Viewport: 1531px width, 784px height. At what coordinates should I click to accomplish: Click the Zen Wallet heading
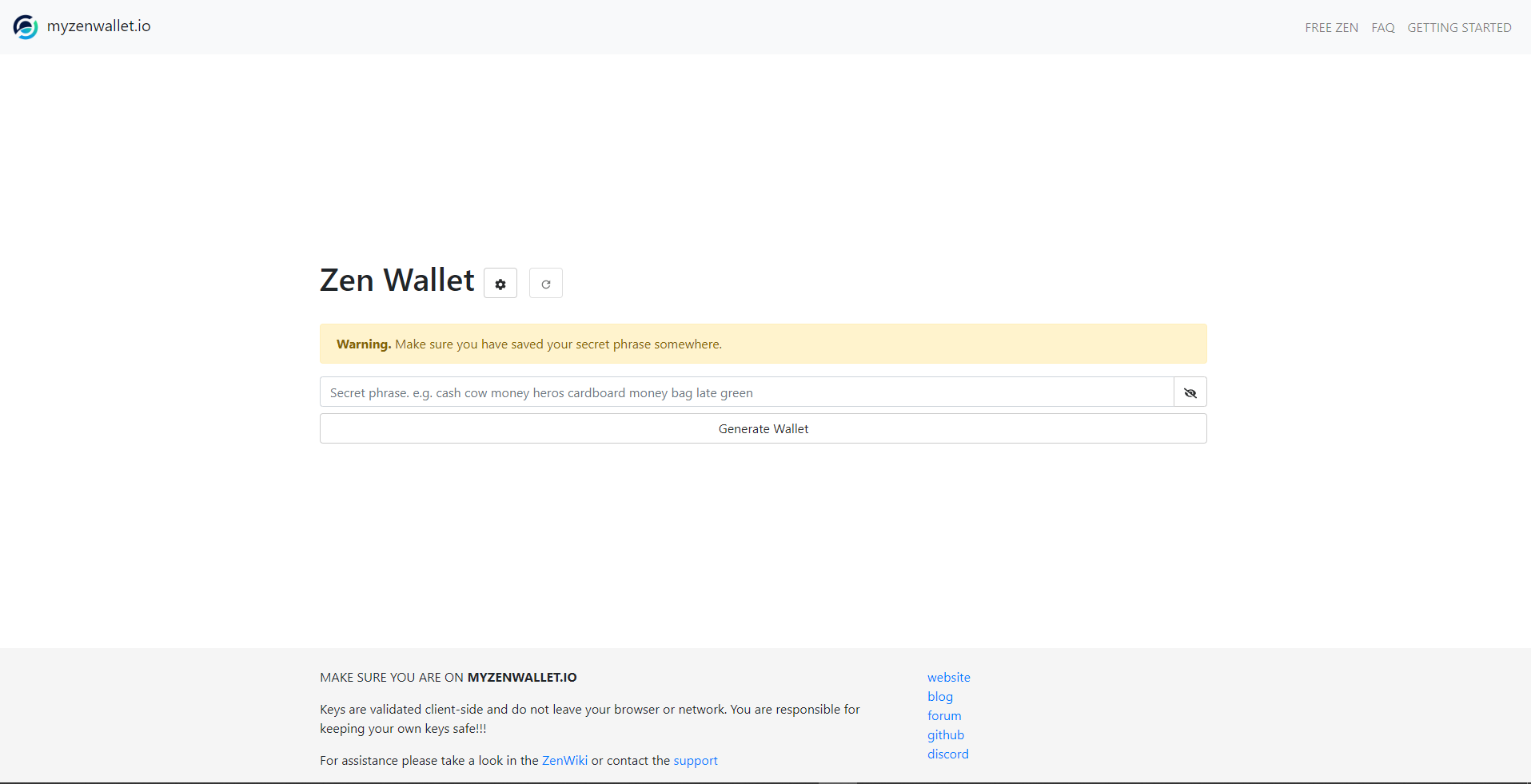pyautogui.click(x=397, y=281)
